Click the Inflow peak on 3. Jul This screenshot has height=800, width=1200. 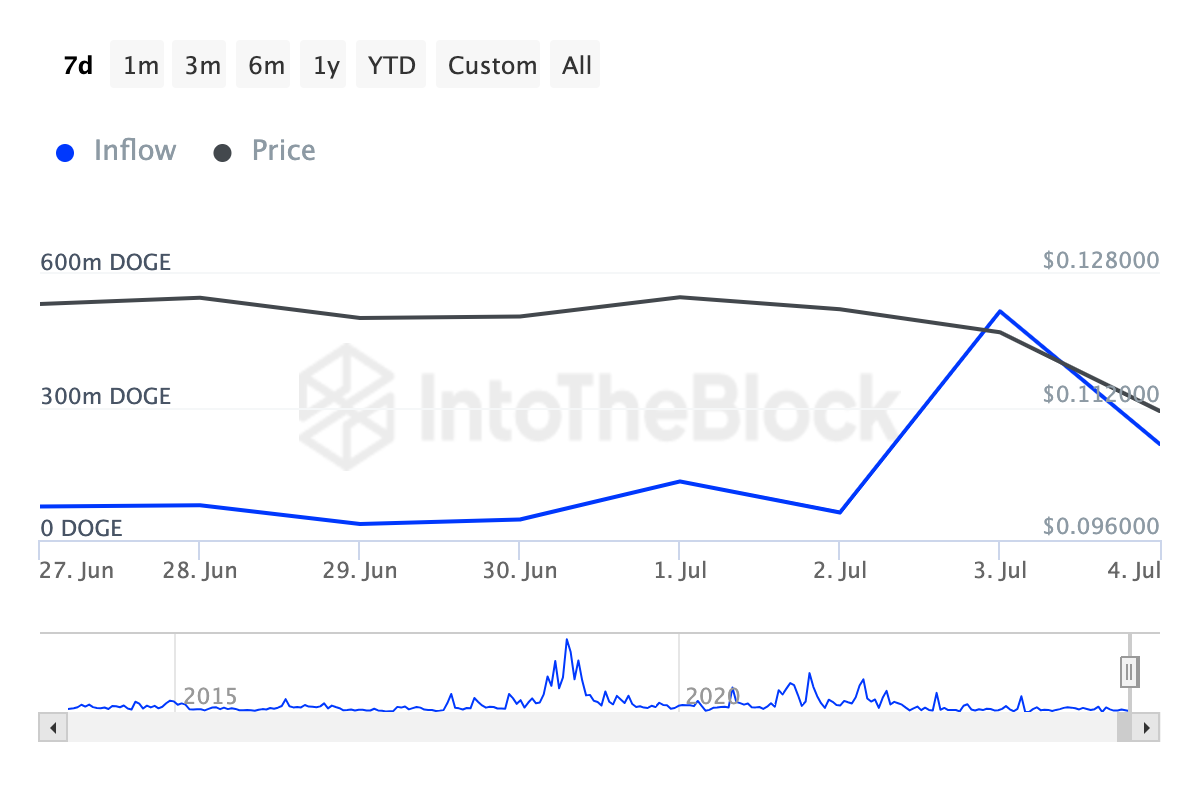1000,311
